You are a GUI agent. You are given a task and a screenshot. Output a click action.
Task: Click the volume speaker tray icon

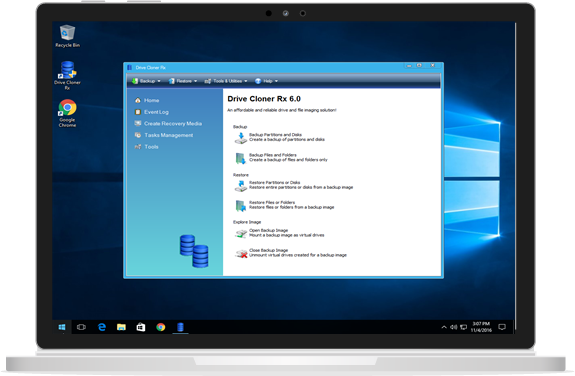pyautogui.click(x=454, y=327)
